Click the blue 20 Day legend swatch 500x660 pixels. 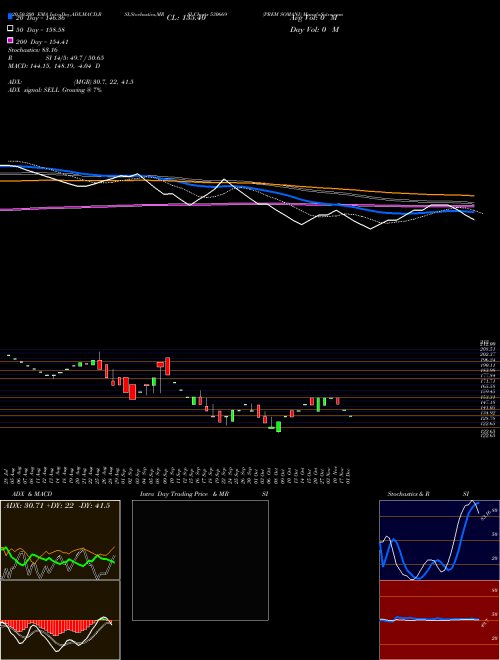(10, 16)
